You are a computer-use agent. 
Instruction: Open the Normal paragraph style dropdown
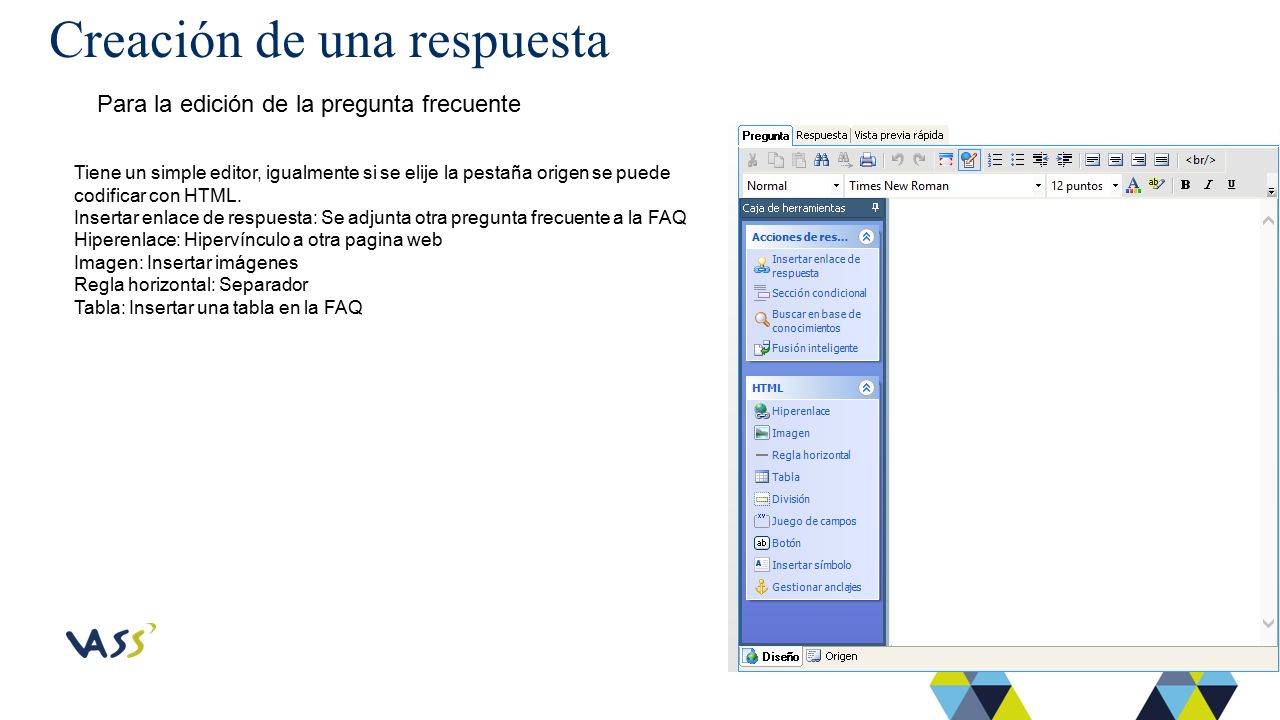pos(793,186)
